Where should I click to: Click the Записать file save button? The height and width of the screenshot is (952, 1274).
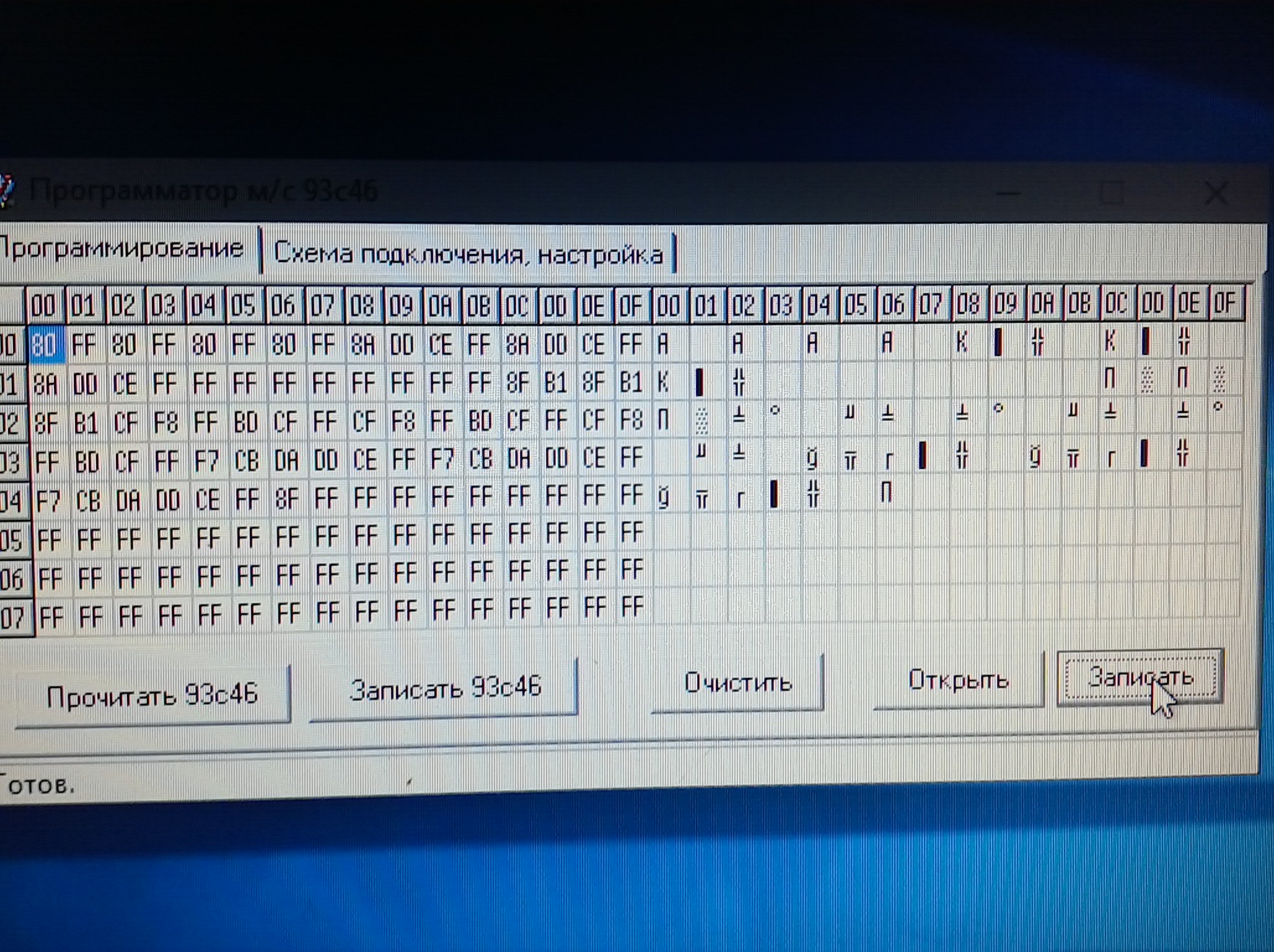click(x=1140, y=676)
